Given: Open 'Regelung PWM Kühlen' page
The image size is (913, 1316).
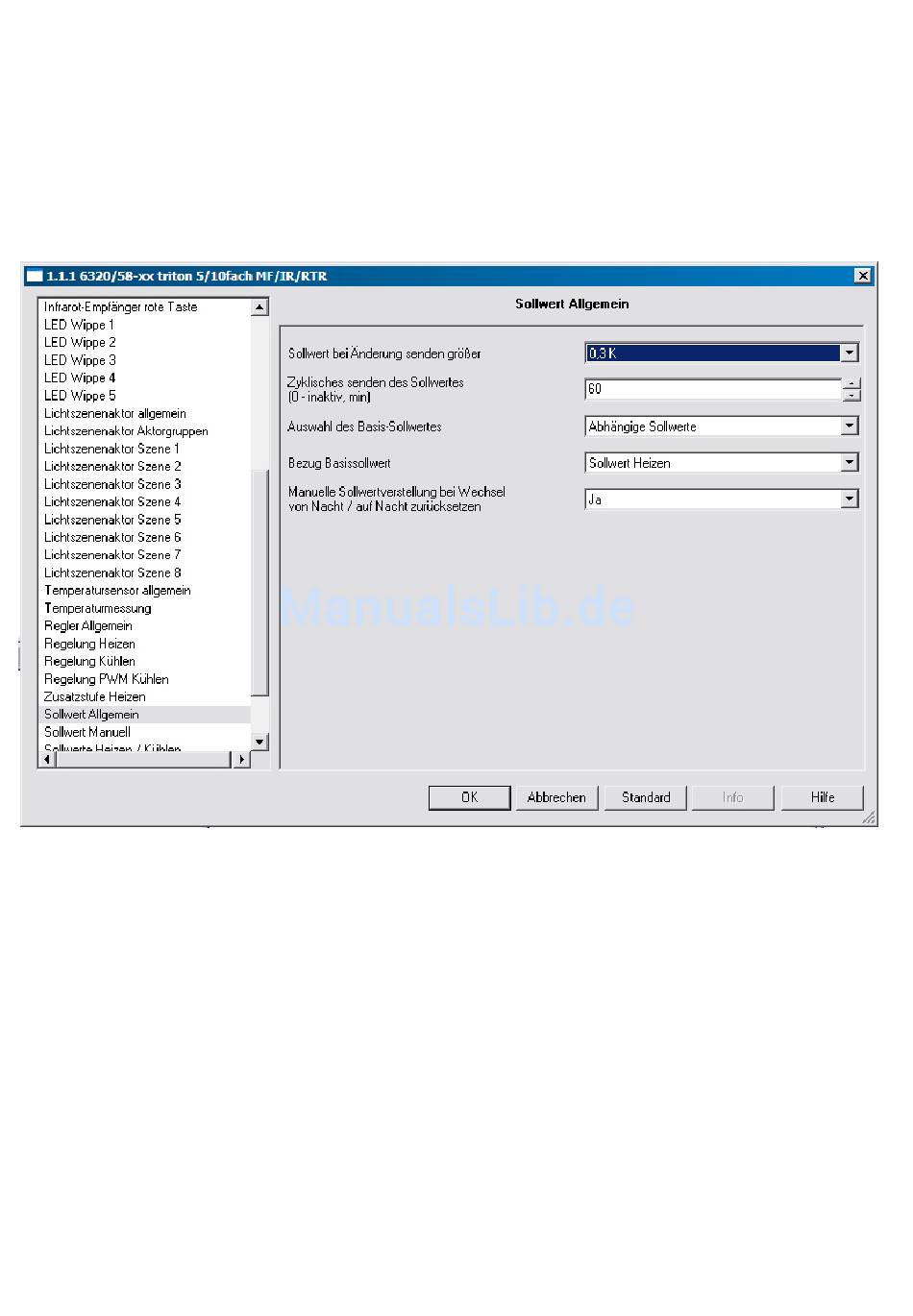Looking at the screenshot, I should click(107, 679).
